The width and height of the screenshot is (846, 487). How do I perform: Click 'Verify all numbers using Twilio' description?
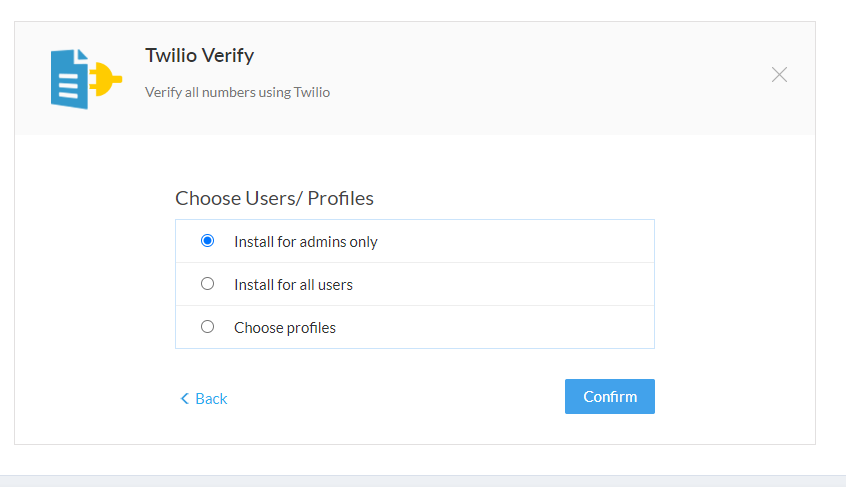click(237, 92)
